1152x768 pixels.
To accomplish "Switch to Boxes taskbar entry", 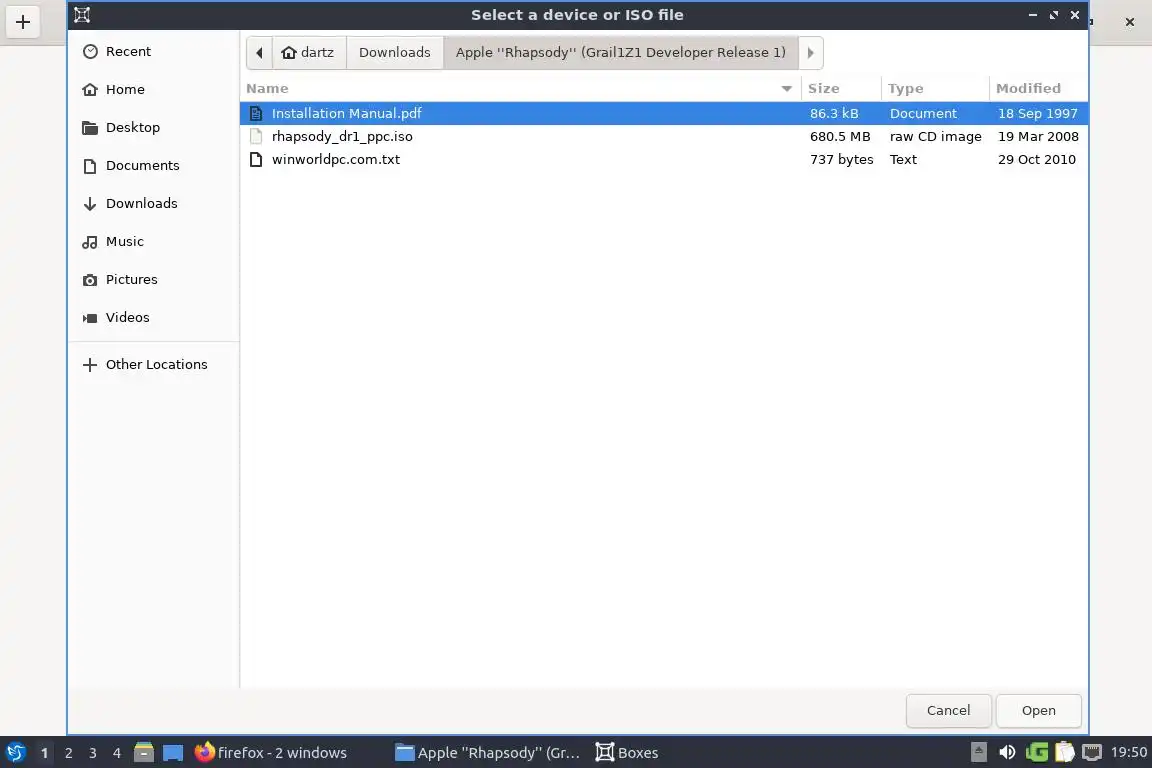I will pos(627,753).
